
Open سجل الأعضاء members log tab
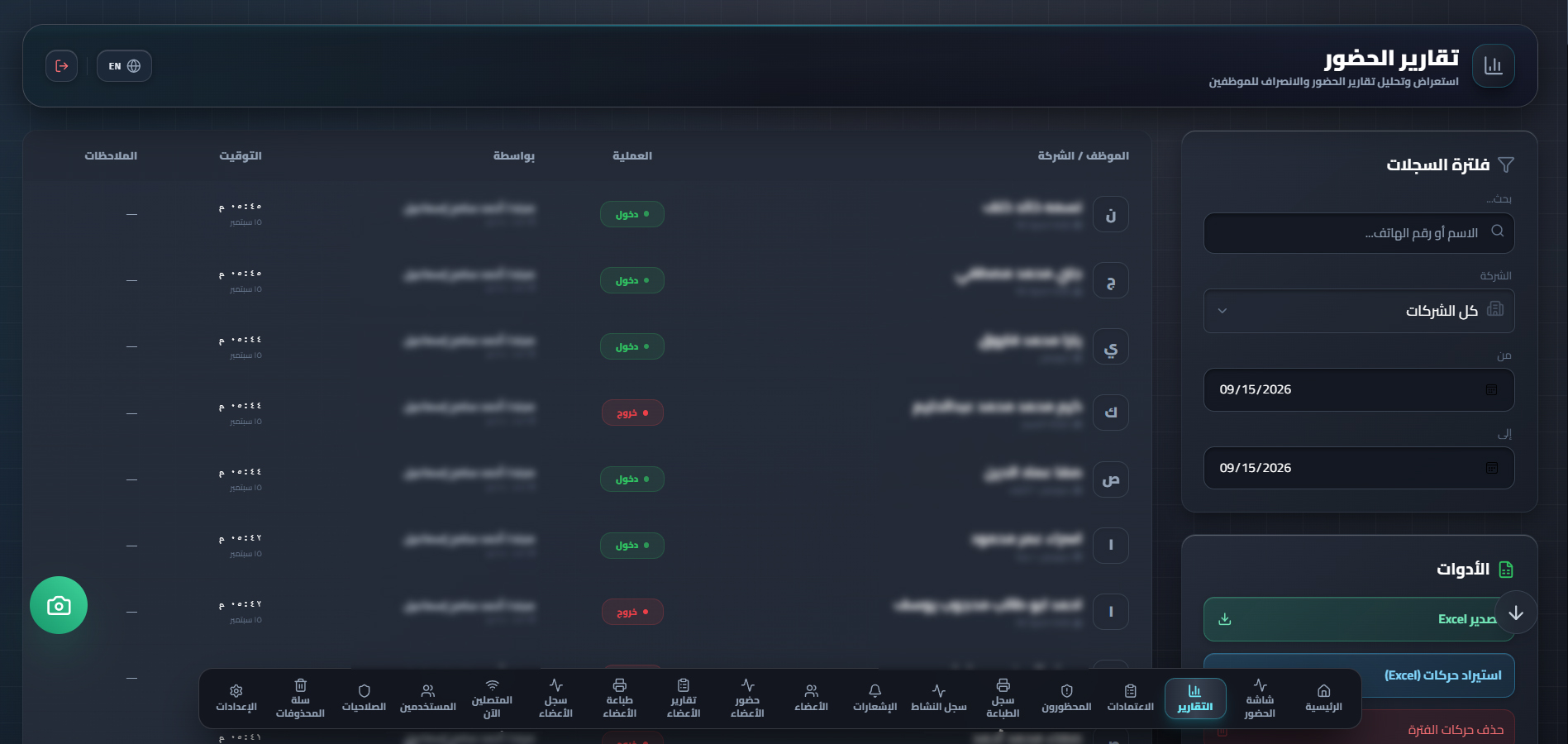[555, 699]
